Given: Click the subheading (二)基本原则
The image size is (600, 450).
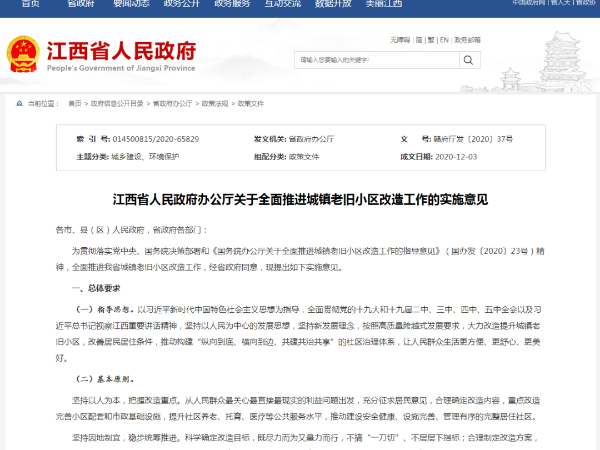Looking at the screenshot, I should click(104, 379).
